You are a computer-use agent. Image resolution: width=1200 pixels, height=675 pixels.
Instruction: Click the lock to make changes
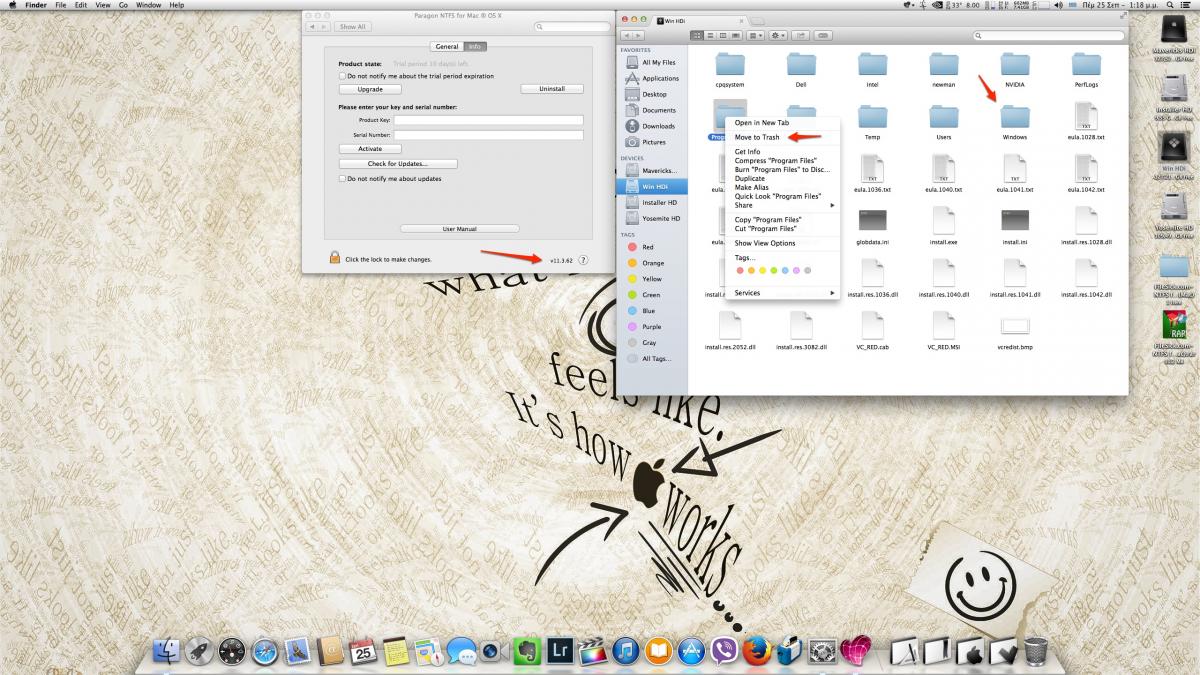[x=335, y=258]
